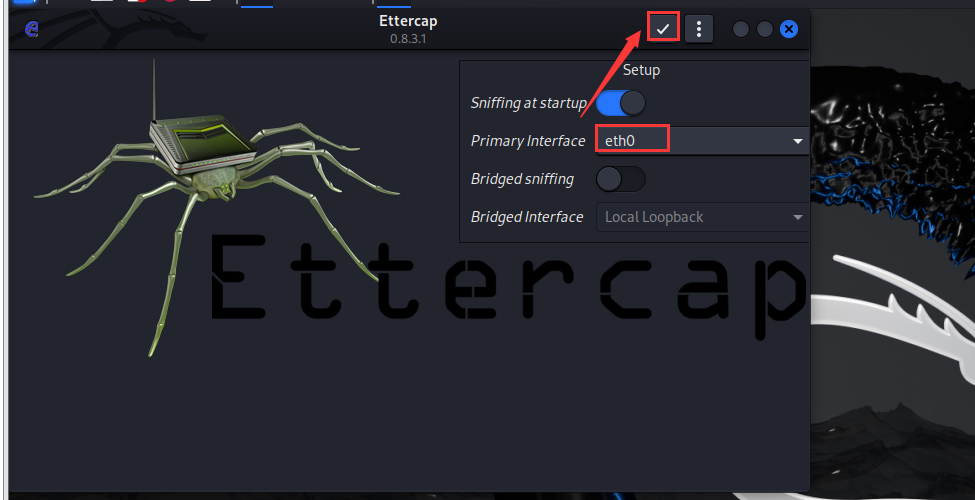Open the Primary Interface eth0 dropdown

click(x=703, y=141)
